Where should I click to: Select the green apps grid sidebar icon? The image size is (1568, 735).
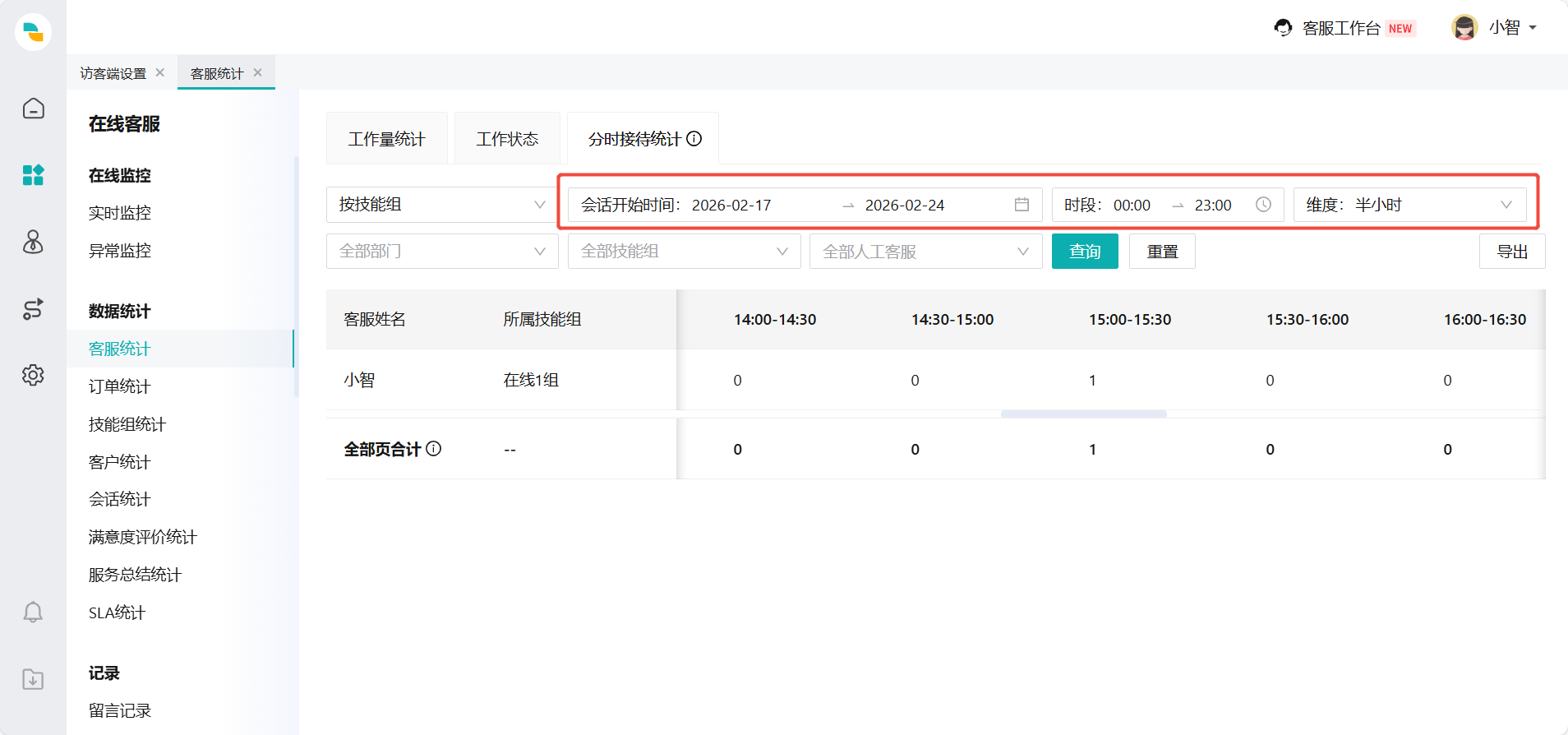pyautogui.click(x=33, y=175)
